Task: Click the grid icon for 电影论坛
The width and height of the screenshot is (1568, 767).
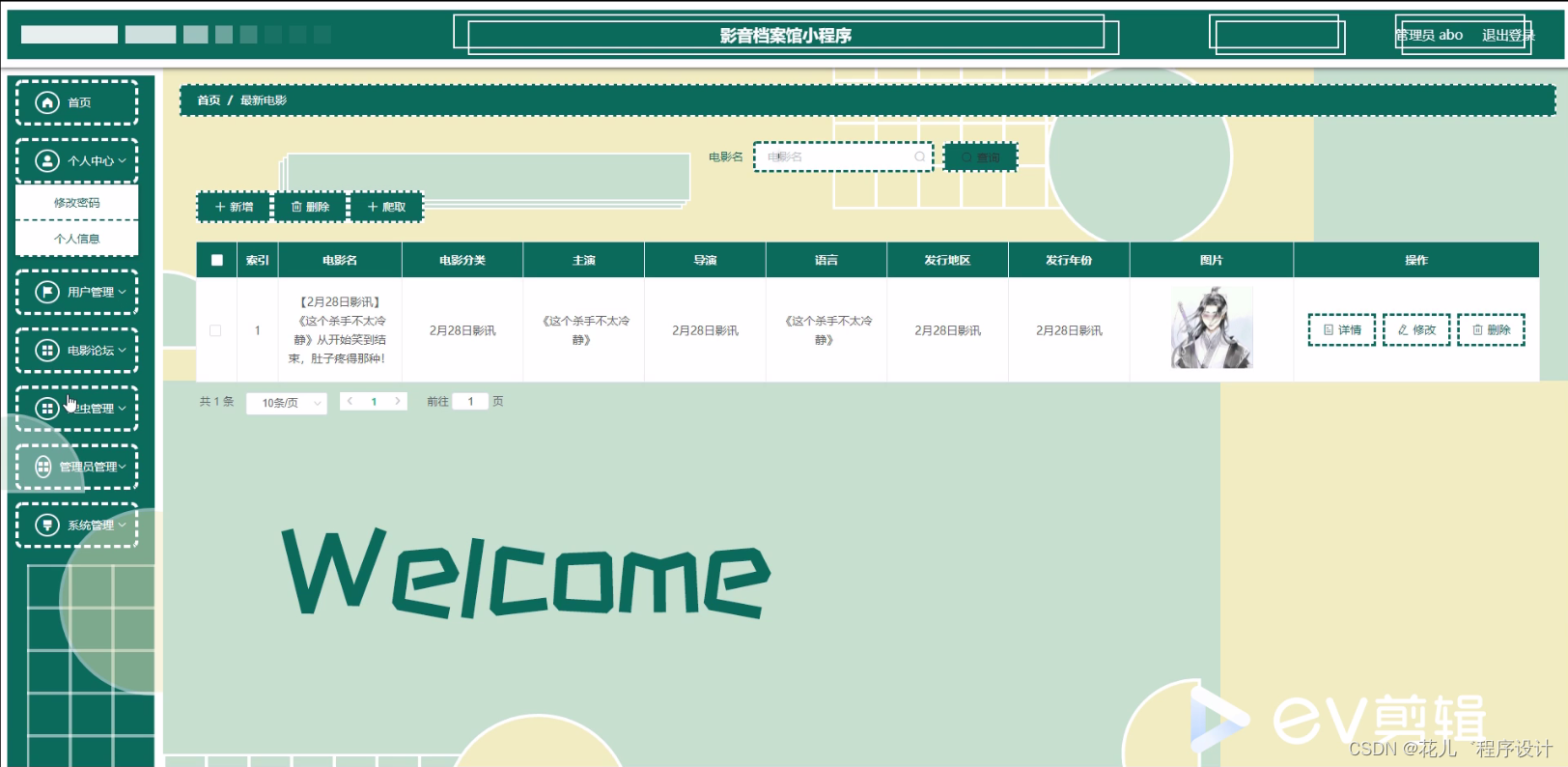Action: (x=47, y=350)
